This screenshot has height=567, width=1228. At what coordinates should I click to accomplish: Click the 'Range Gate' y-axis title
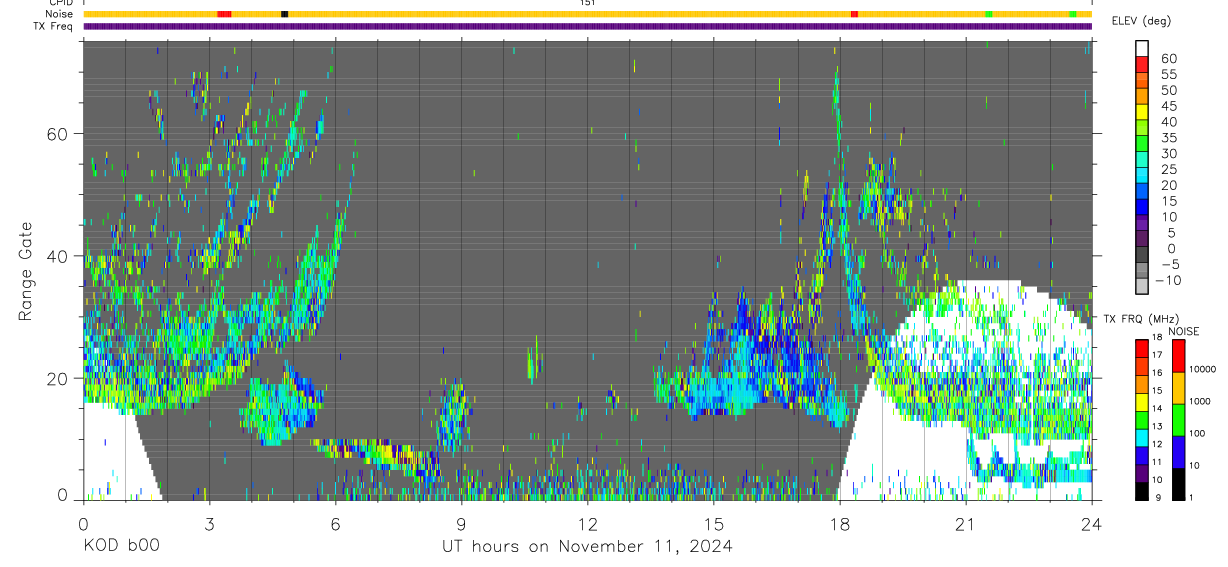[25, 271]
